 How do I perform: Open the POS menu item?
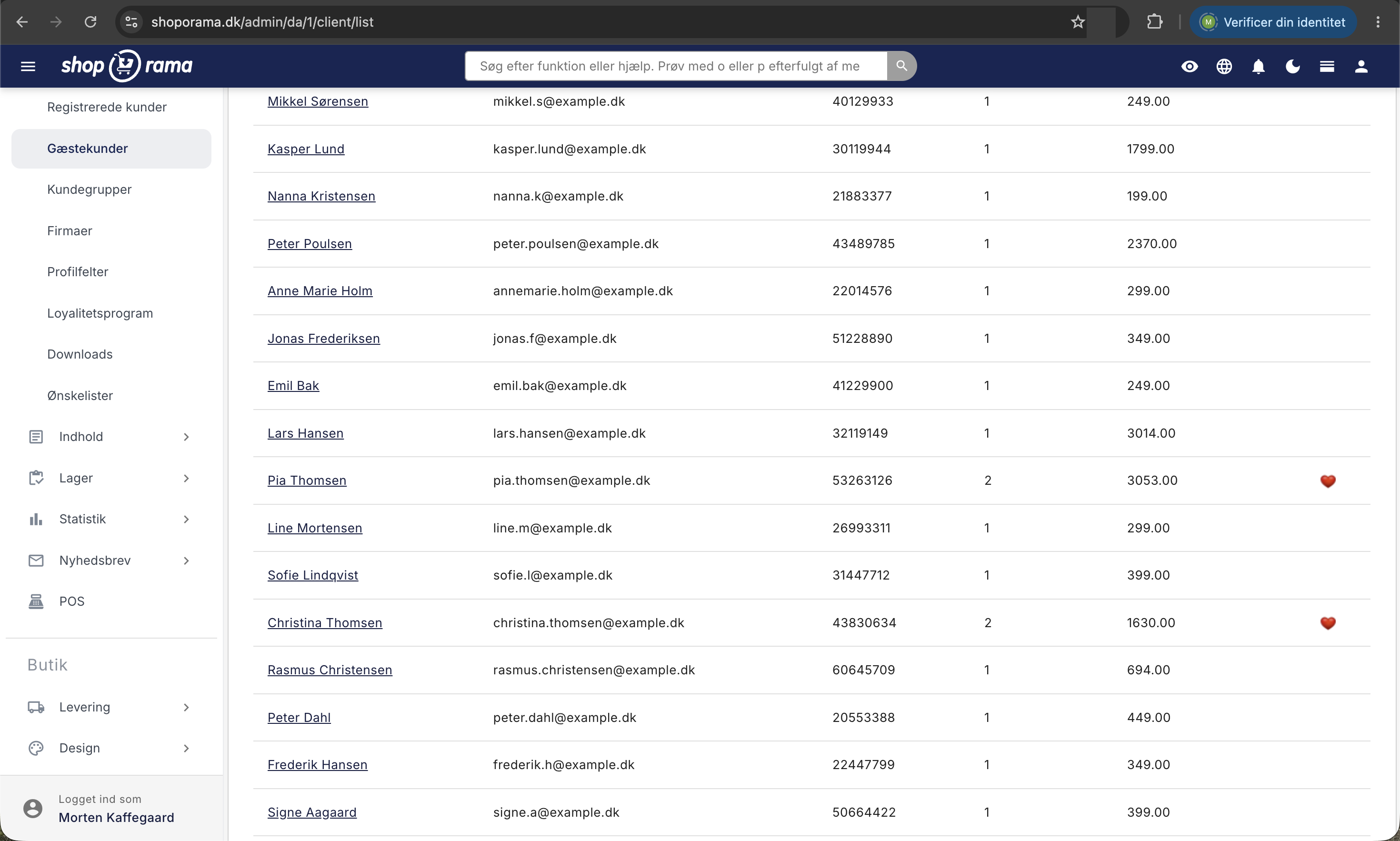coord(71,601)
